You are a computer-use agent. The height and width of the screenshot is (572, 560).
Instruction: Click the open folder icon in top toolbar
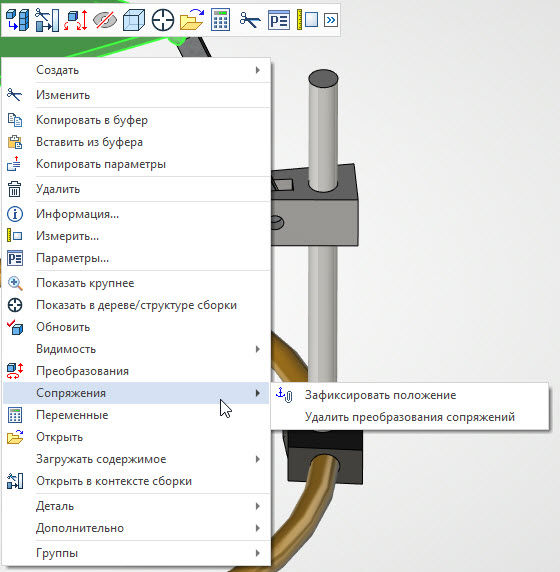[192, 20]
